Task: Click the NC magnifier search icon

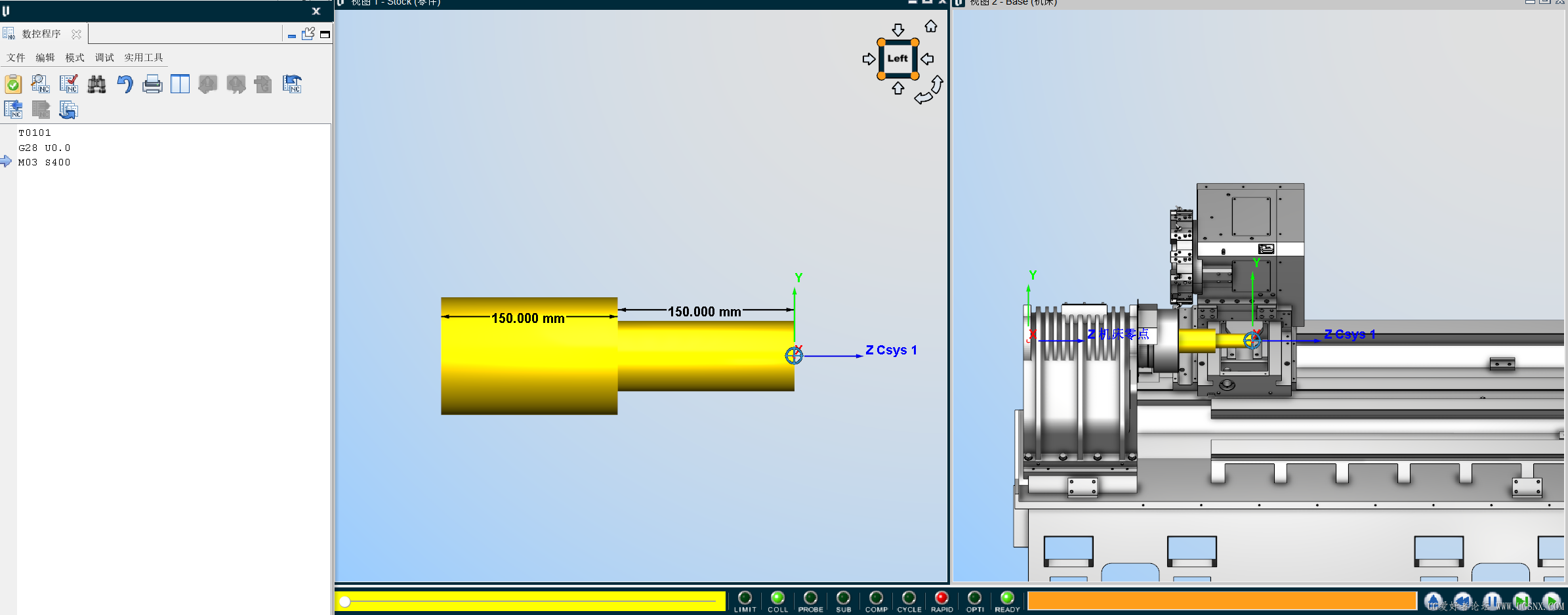Action: coord(41,84)
